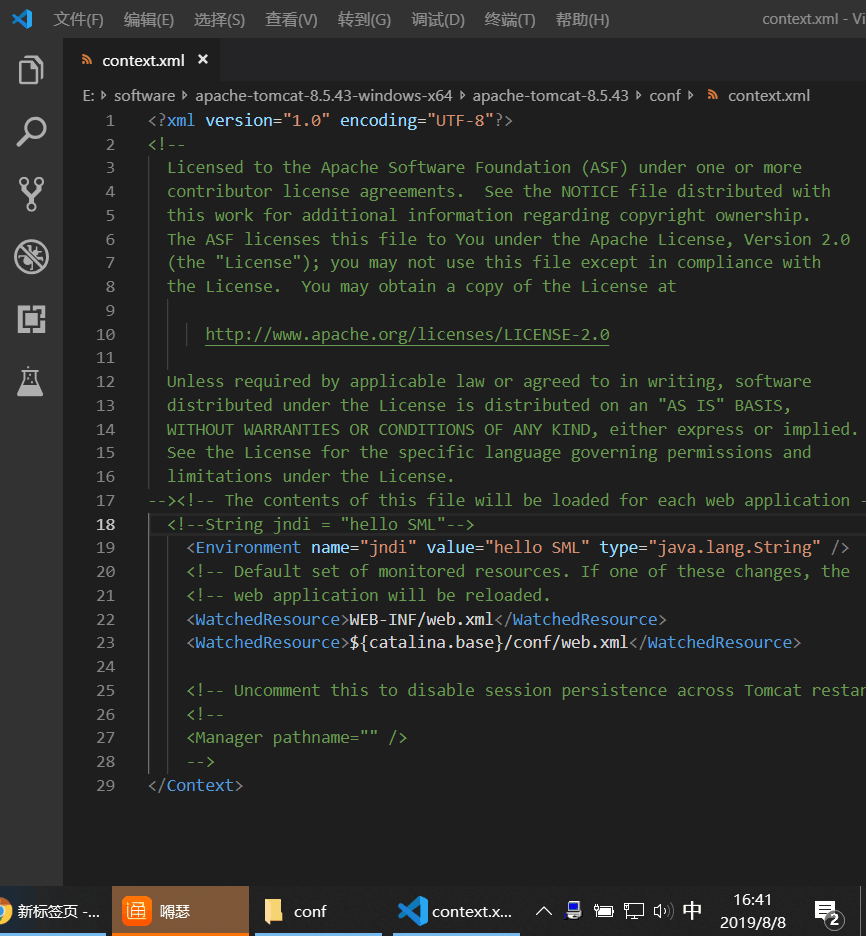
Task: Click line number 29 in gutter
Action: (105, 785)
